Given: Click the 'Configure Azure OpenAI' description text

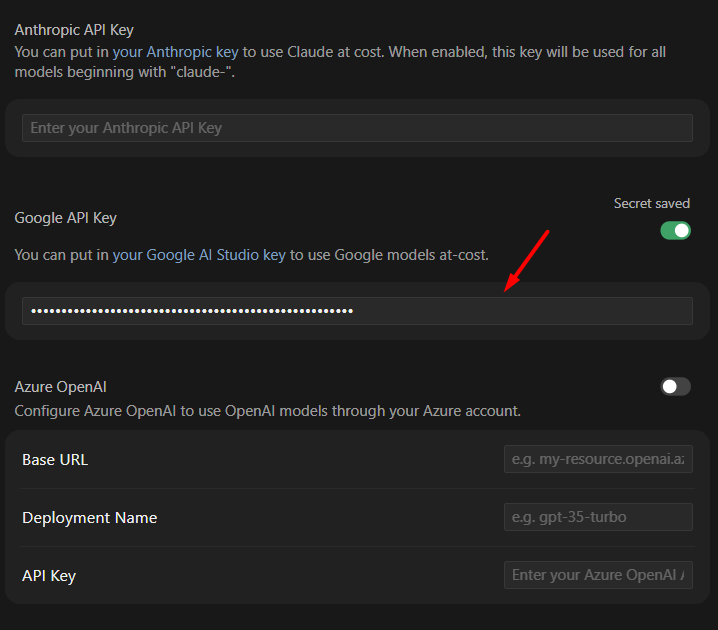Looking at the screenshot, I should [267, 411].
